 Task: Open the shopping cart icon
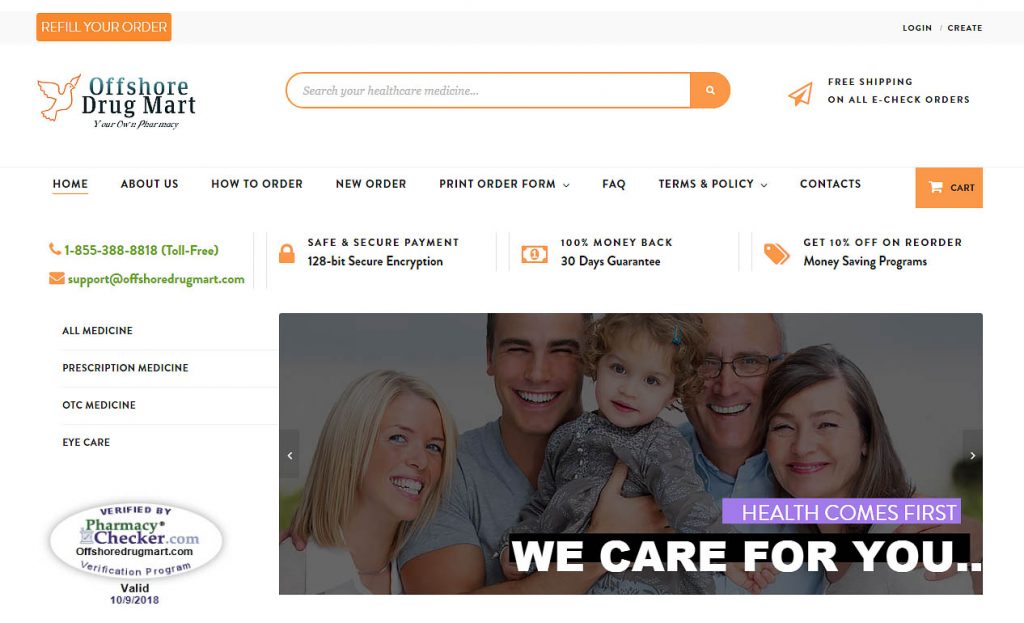935,187
